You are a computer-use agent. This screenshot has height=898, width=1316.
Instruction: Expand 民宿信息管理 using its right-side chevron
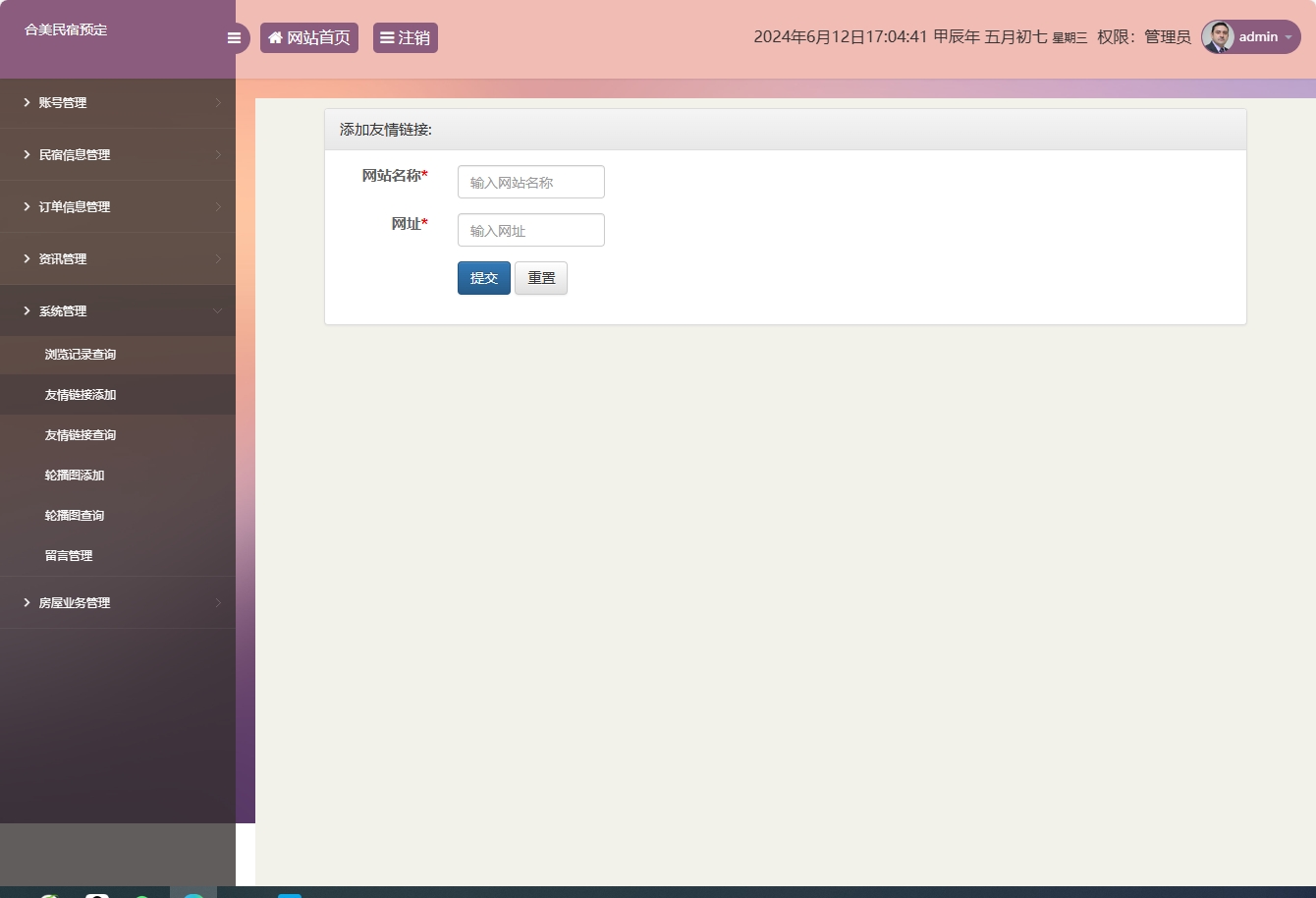coord(218,154)
